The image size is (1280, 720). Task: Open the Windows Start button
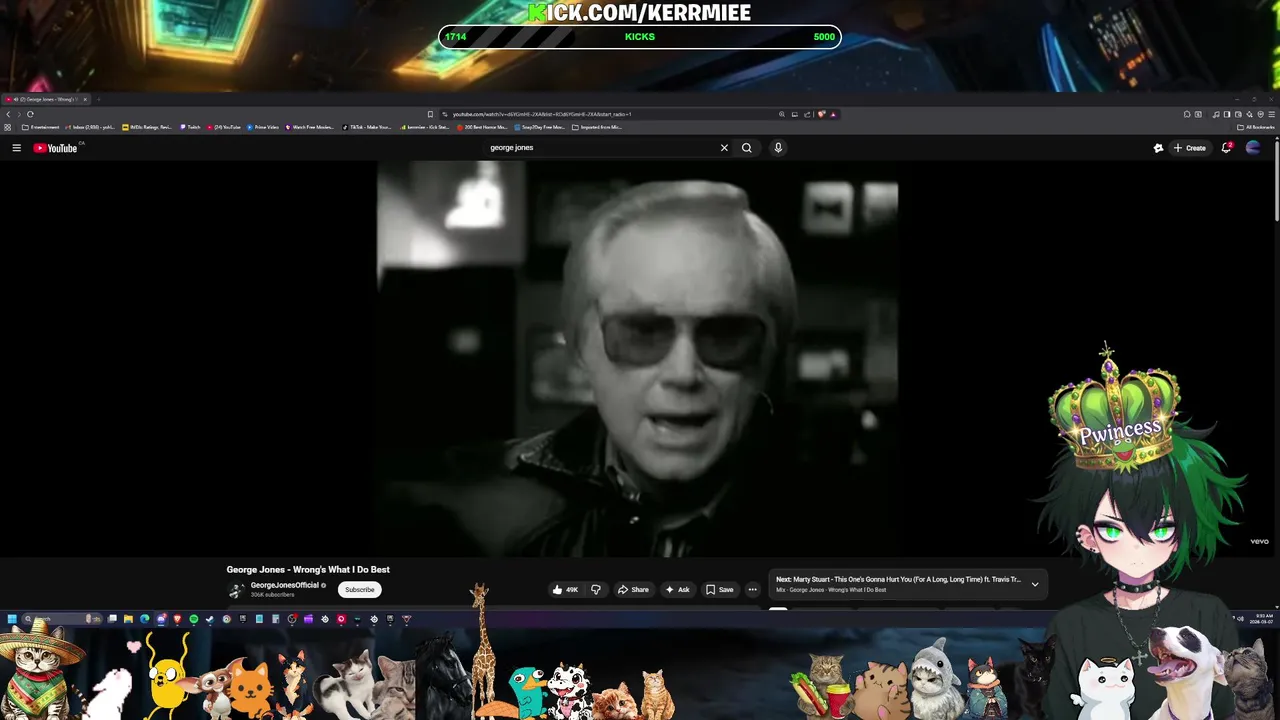pos(12,619)
